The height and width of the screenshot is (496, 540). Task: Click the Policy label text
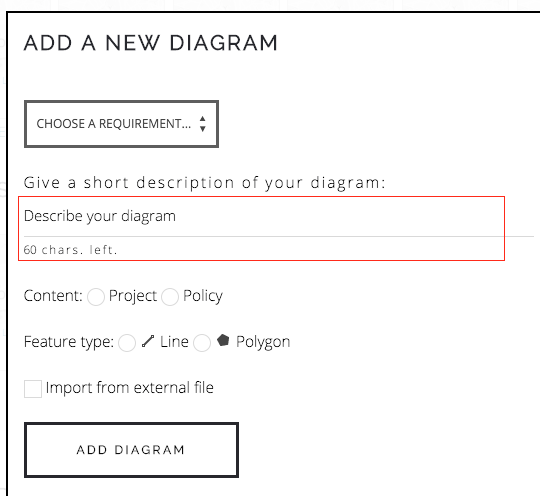point(203,296)
